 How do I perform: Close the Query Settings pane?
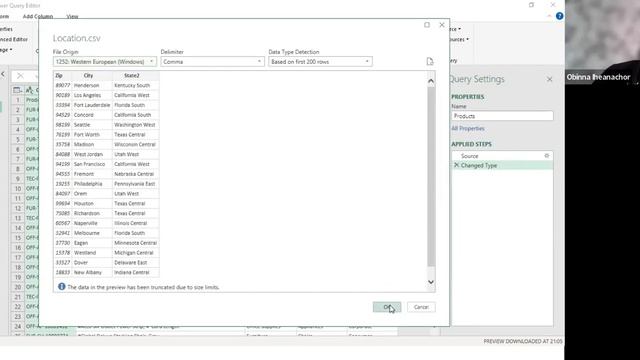pyautogui.click(x=549, y=79)
